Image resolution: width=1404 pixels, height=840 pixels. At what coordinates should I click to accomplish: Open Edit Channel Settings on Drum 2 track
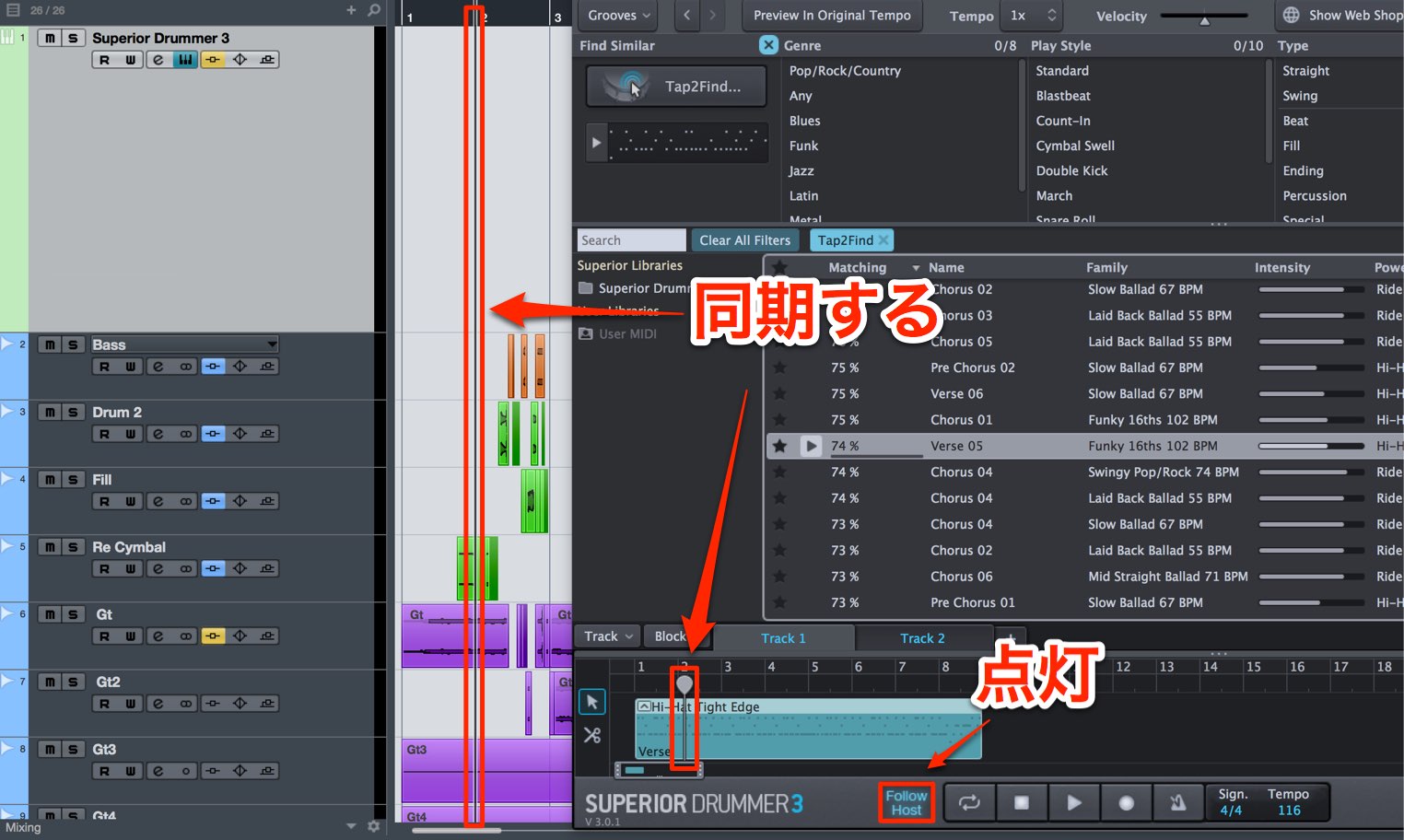point(158,434)
